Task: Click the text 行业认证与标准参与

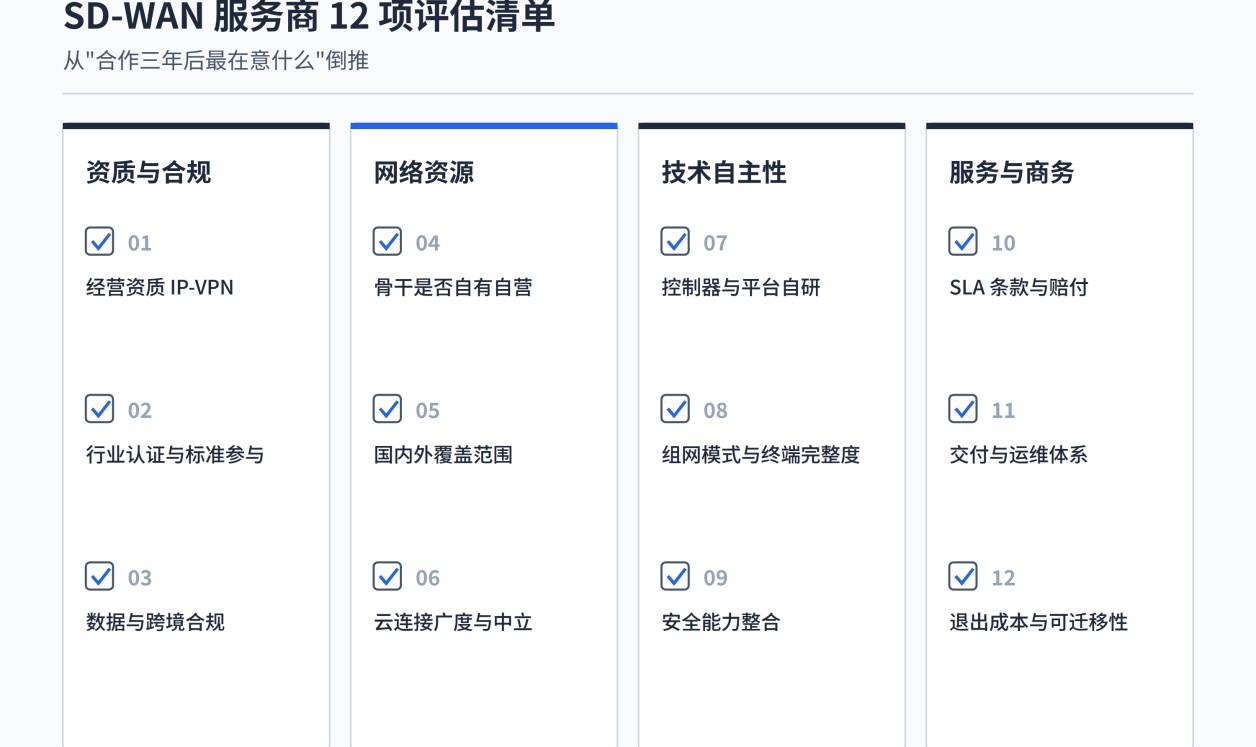Action: coord(175,455)
